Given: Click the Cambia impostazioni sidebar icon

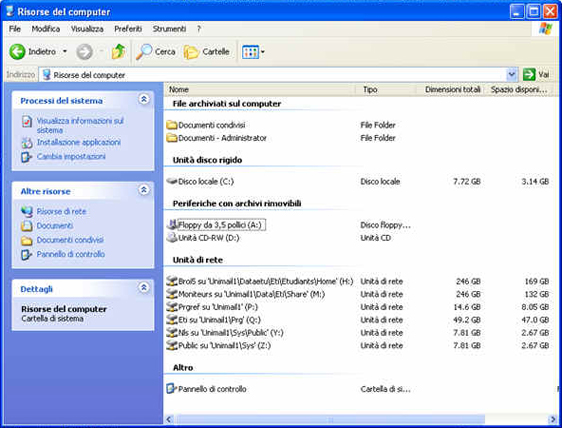Looking at the screenshot, I should click(x=27, y=157).
